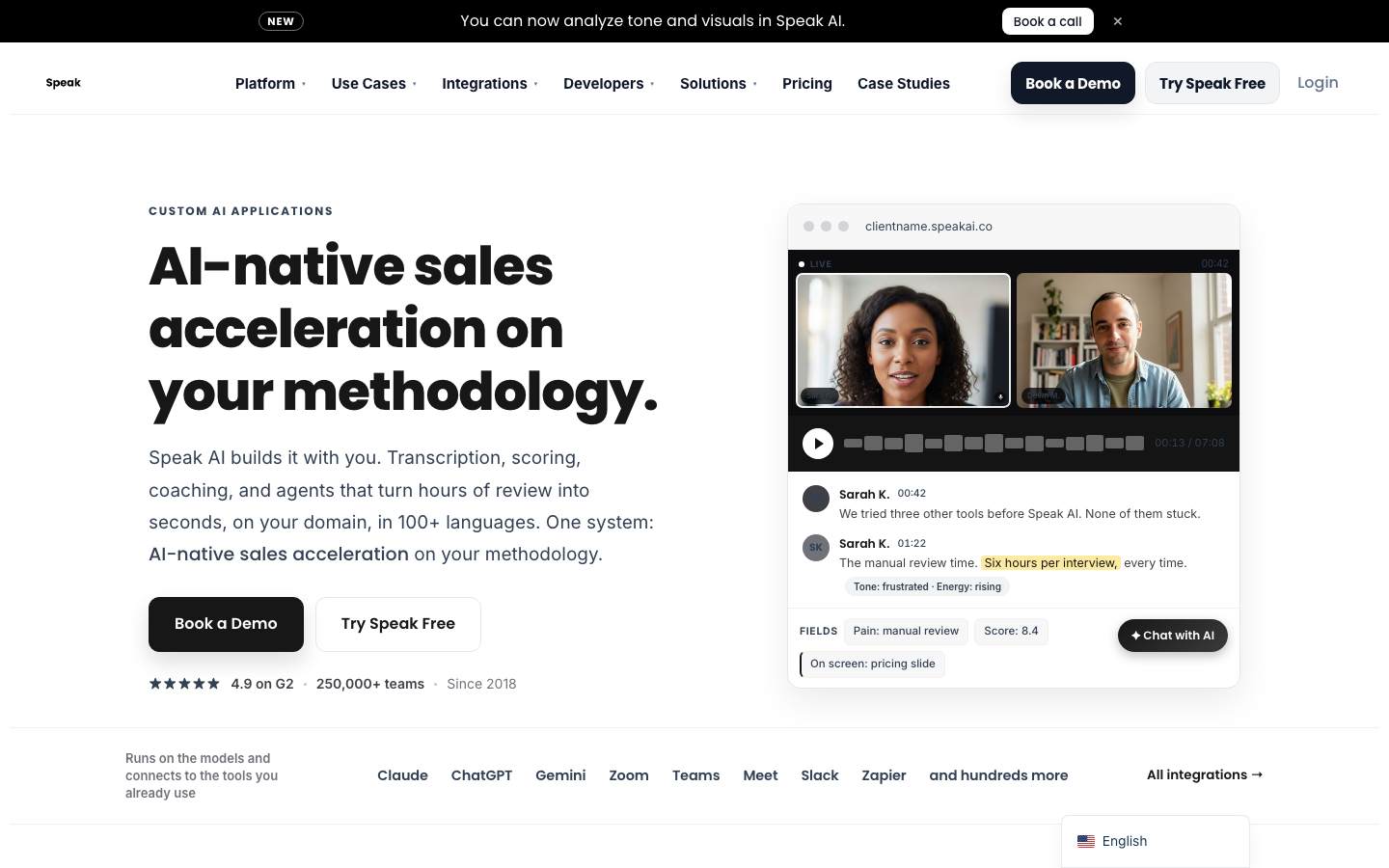Viewport: 1389px width, 868px height.
Task: Click the Since 2018 text
Action: 481,684
